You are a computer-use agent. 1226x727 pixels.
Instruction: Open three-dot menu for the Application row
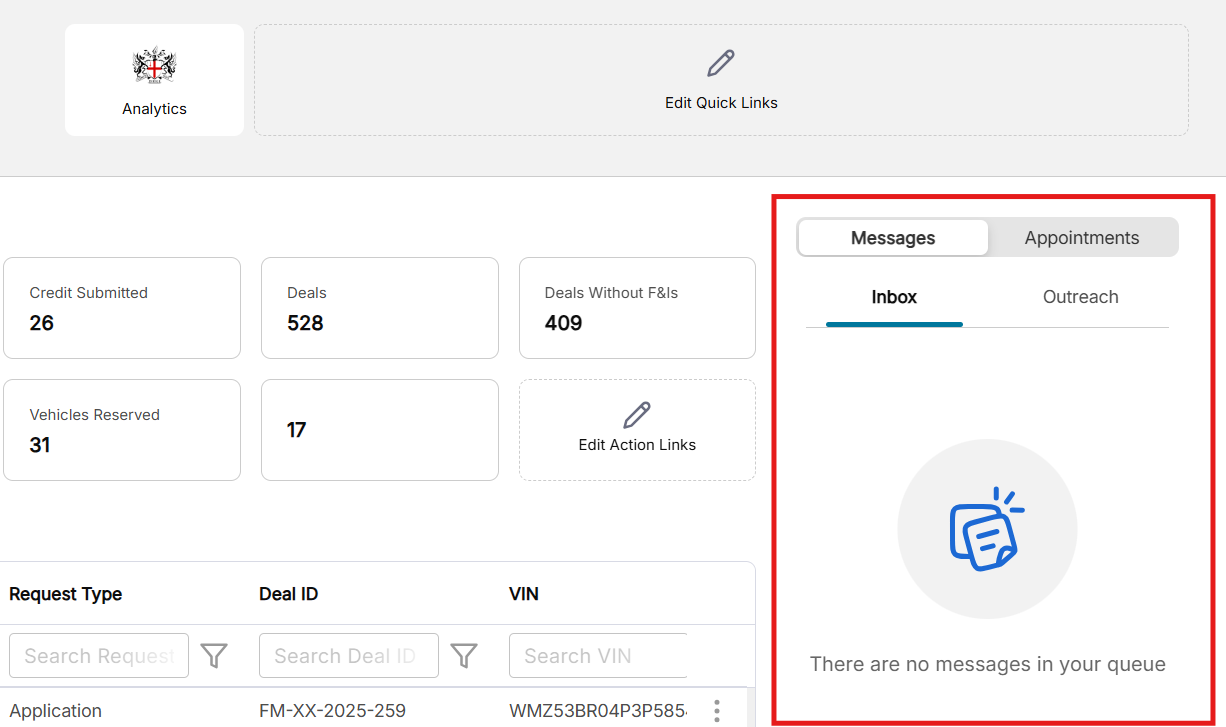click(716, 711)
